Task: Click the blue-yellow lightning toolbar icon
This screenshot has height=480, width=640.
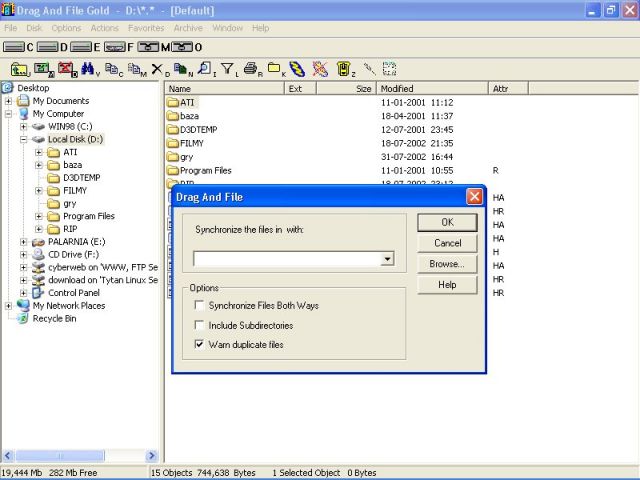Action: point(297,69)
